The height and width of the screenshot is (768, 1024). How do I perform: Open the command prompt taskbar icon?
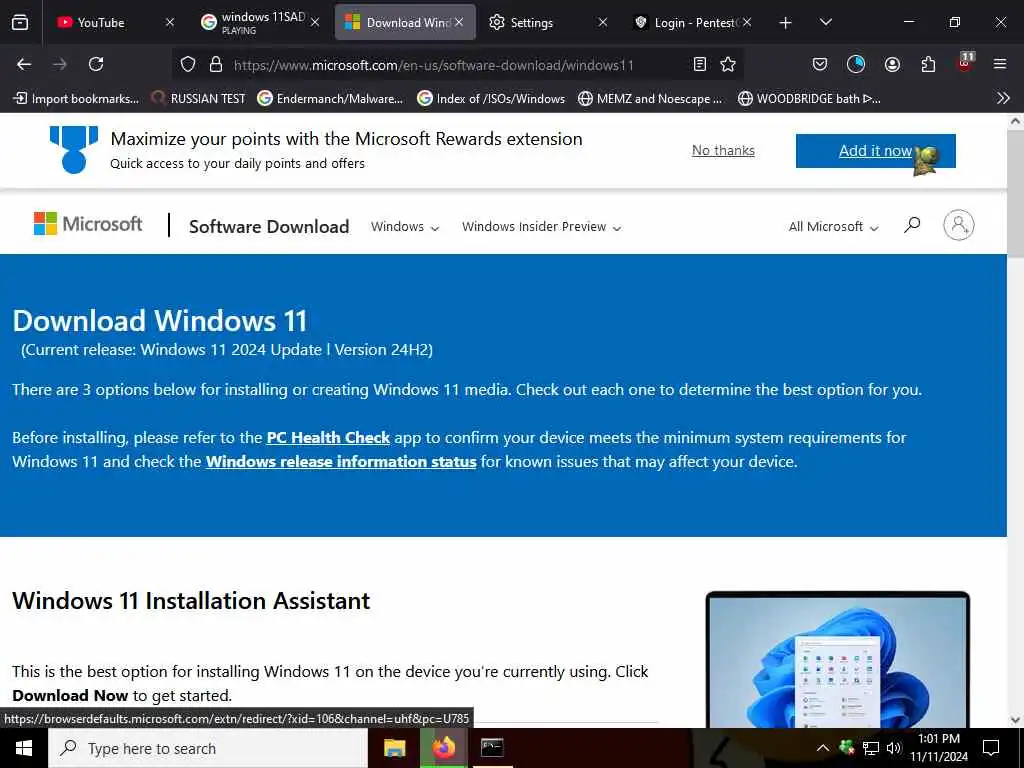tap(492, 748)
